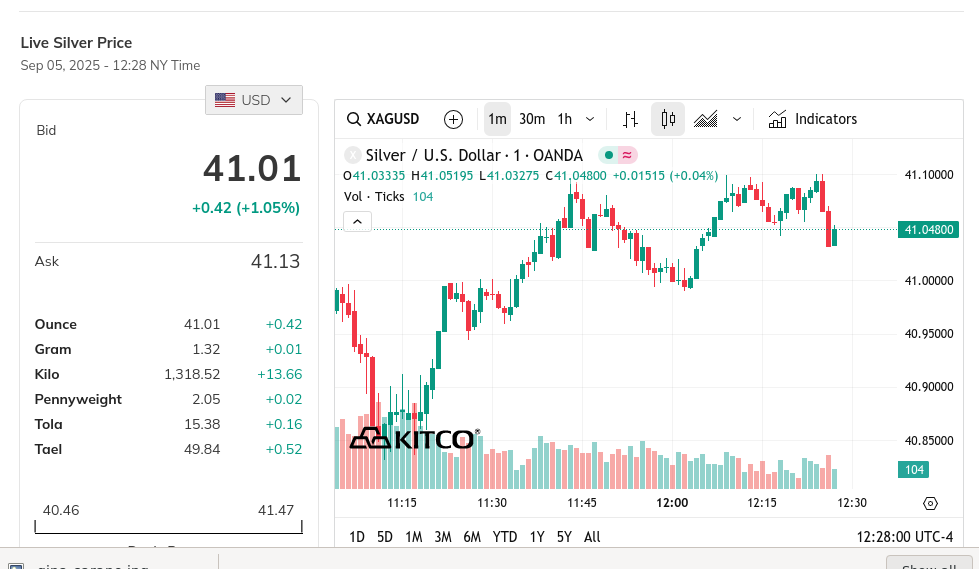Switch to 1h interval
979x569 pixels.
(x=565, y=119)
